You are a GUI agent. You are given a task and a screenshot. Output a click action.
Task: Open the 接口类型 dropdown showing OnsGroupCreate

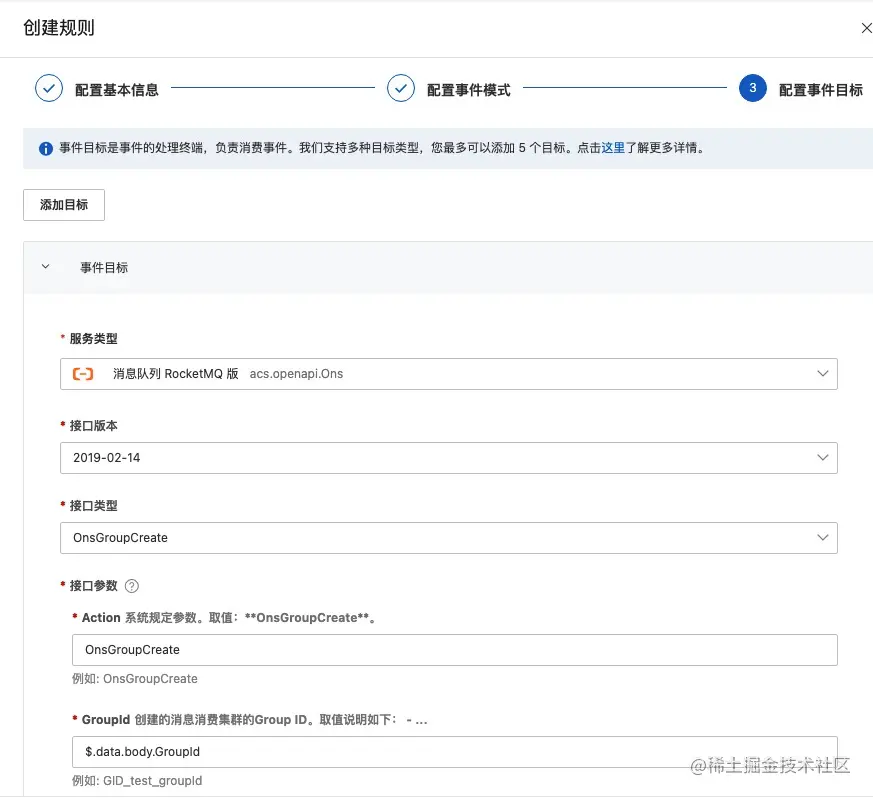pyautogui.click(x=449, y=538)
